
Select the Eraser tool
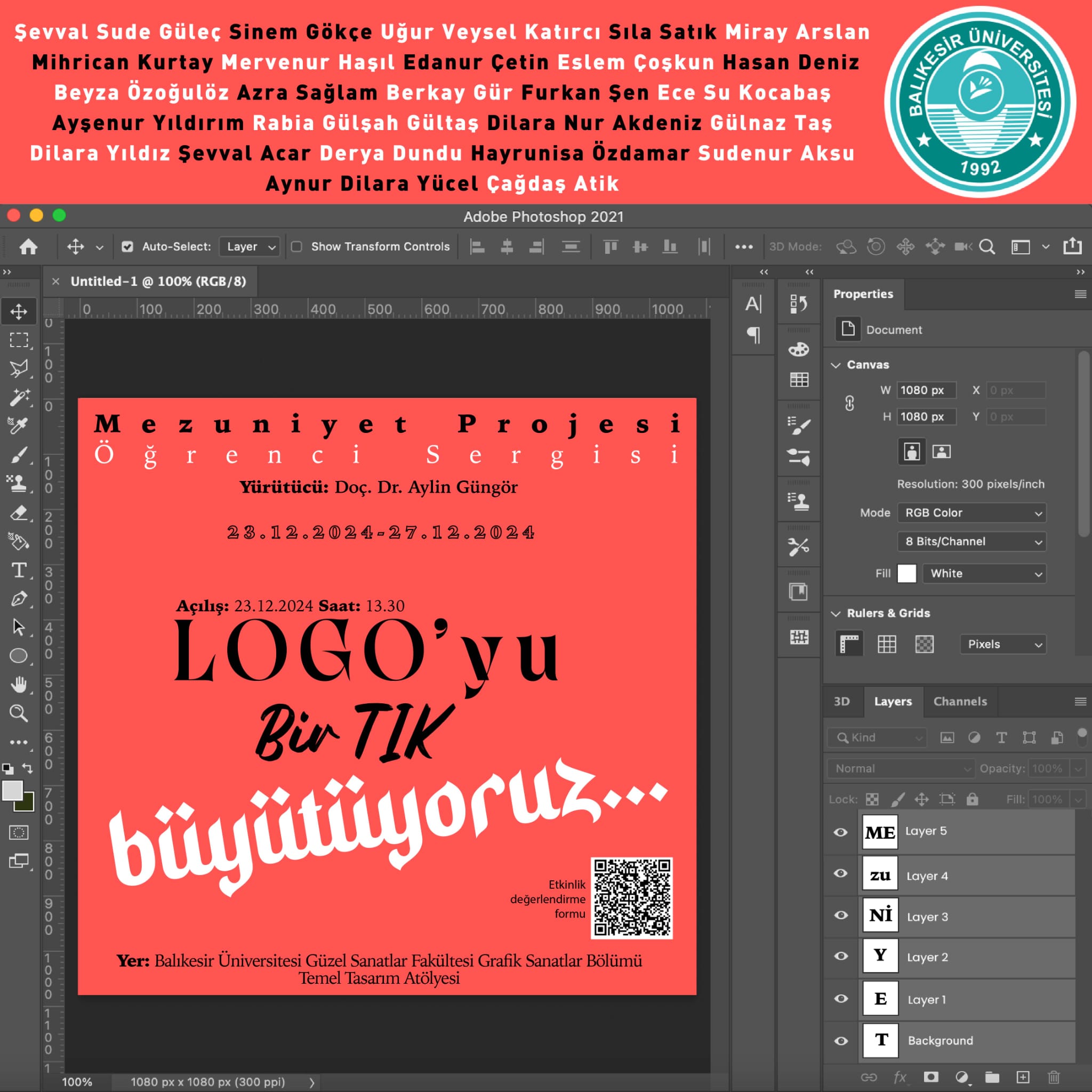(19, 513)
